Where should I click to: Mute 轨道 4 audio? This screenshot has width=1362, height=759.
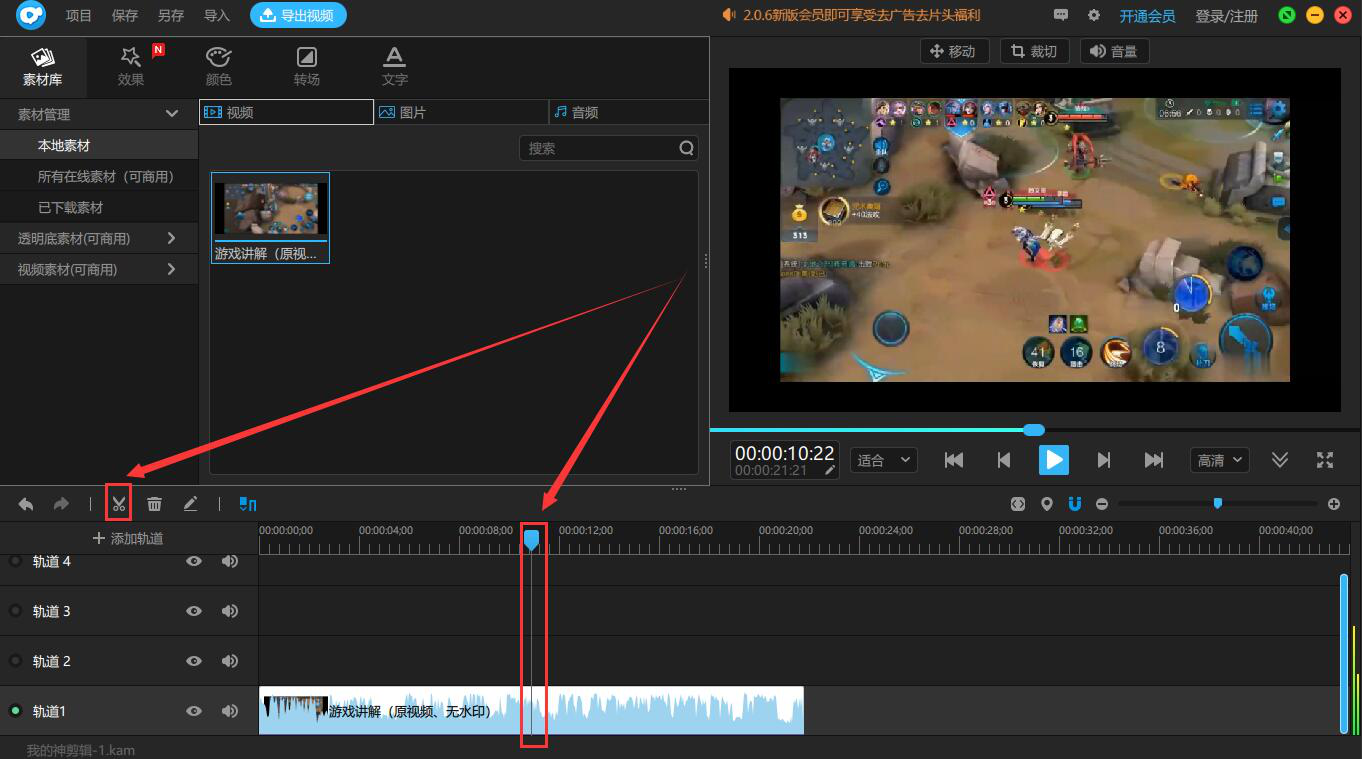tap(230, 561)
